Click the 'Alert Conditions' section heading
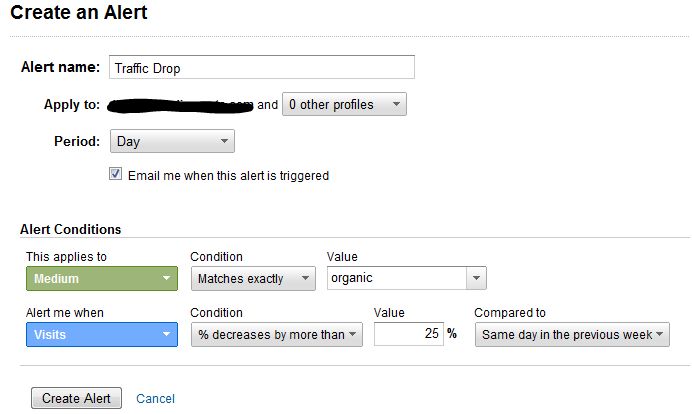This screenshot has width=692, height=414. tap(70, 229)
